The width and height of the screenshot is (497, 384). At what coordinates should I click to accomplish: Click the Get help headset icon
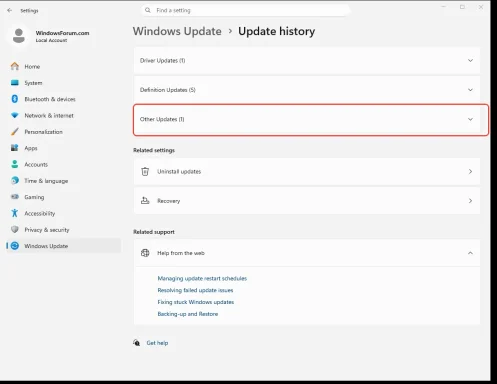137,343
